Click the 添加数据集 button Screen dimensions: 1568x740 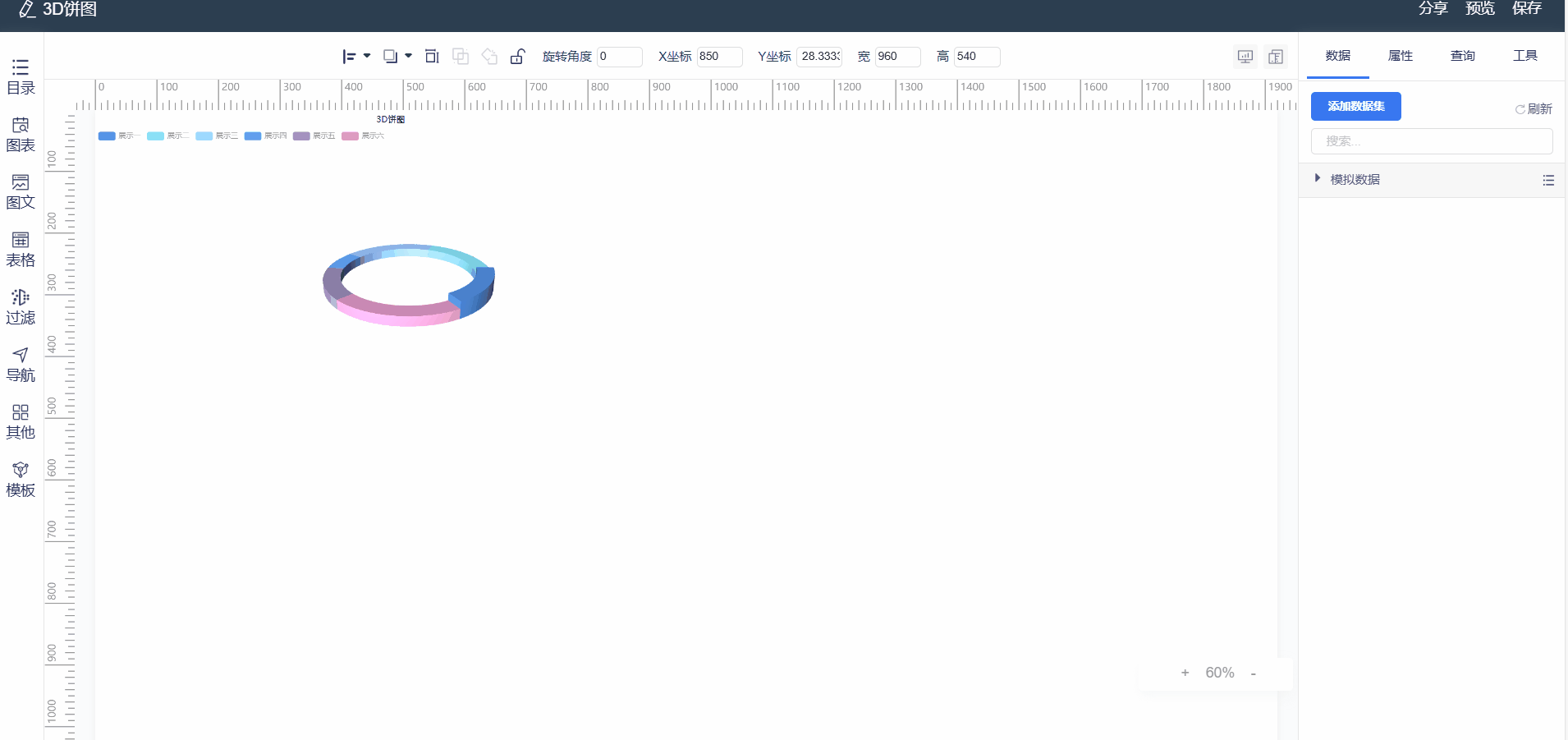[x=1356, y=106]
